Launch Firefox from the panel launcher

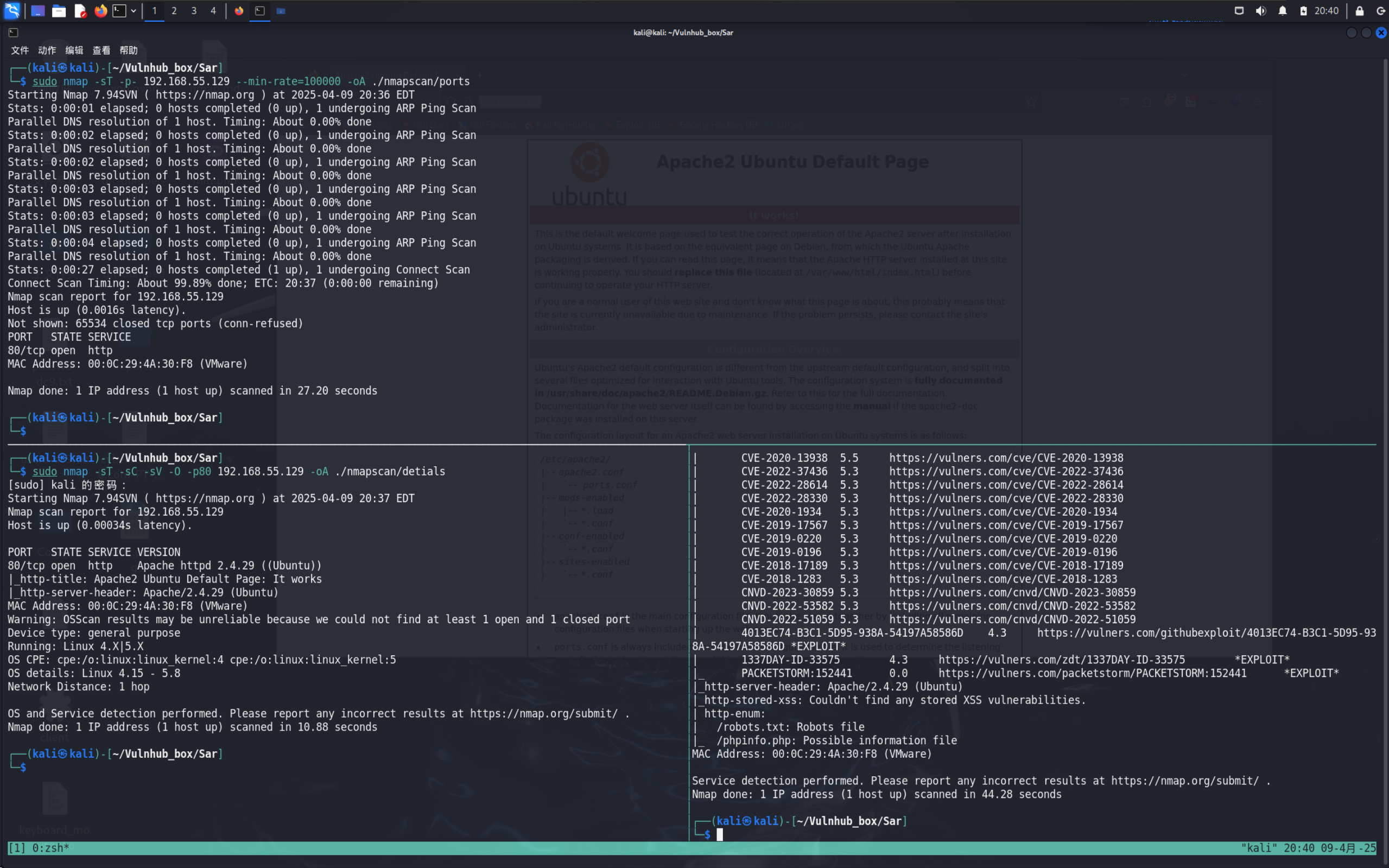tap(100, 11)
